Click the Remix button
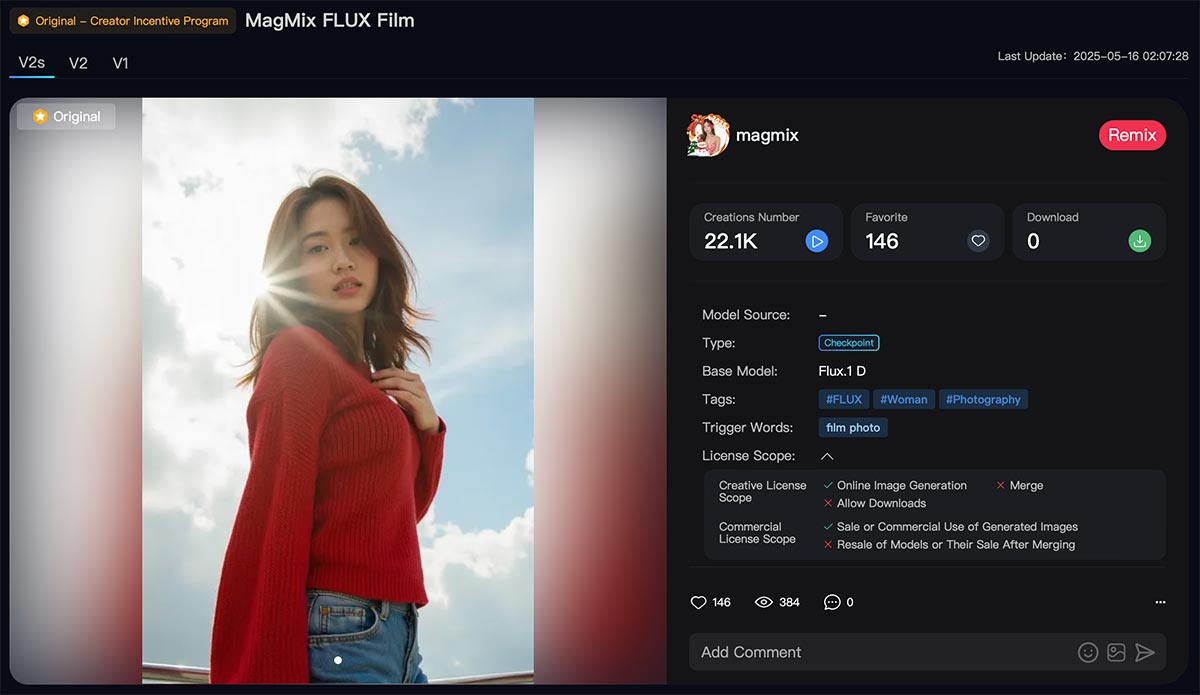The image size is (1200, 695). (x=1132, y=135)
